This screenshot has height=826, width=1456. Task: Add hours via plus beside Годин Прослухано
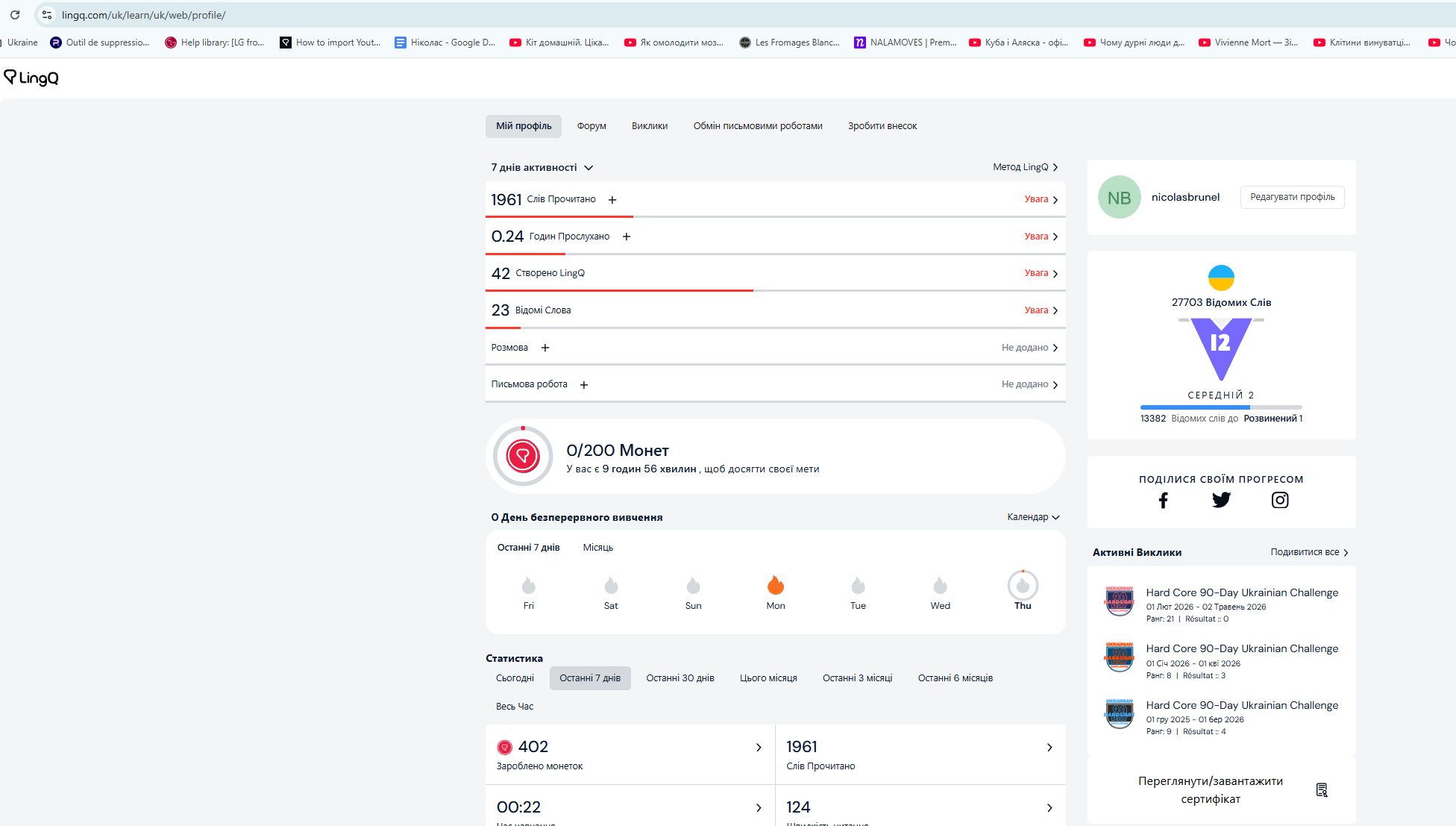click(627, 237)
